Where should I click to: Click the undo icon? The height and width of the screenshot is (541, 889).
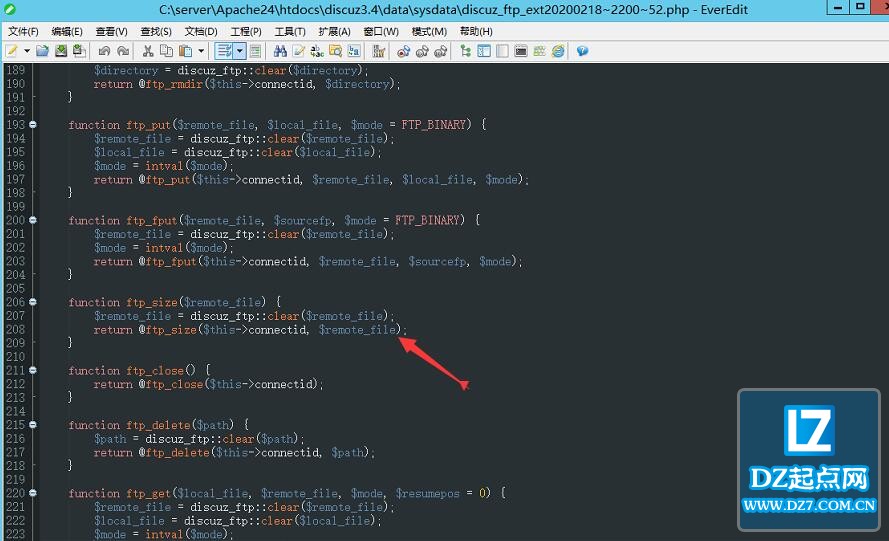[104, 51]
